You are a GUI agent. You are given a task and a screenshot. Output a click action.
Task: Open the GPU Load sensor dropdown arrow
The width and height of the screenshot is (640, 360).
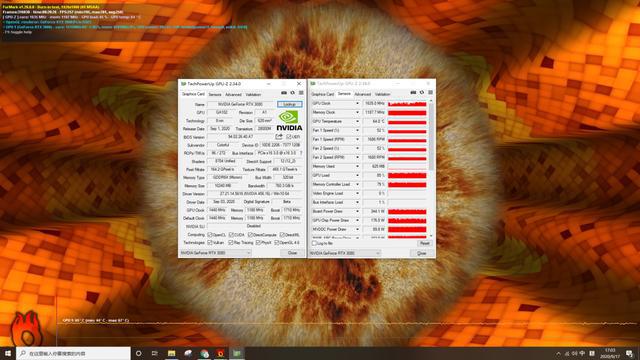coord(358,176)
